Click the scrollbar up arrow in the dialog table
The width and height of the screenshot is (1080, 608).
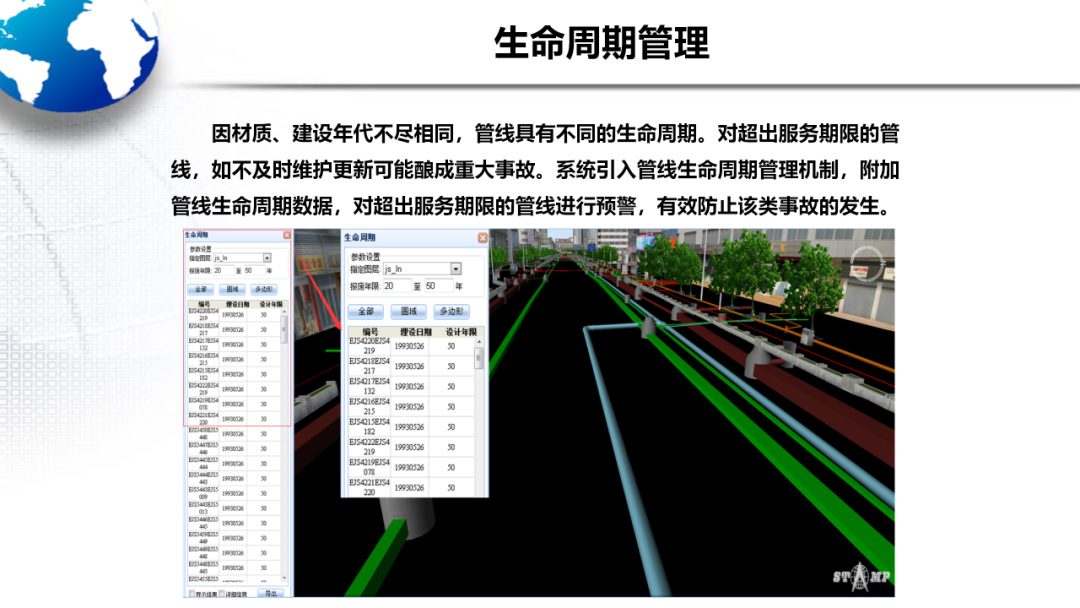(x=478, y=342)
